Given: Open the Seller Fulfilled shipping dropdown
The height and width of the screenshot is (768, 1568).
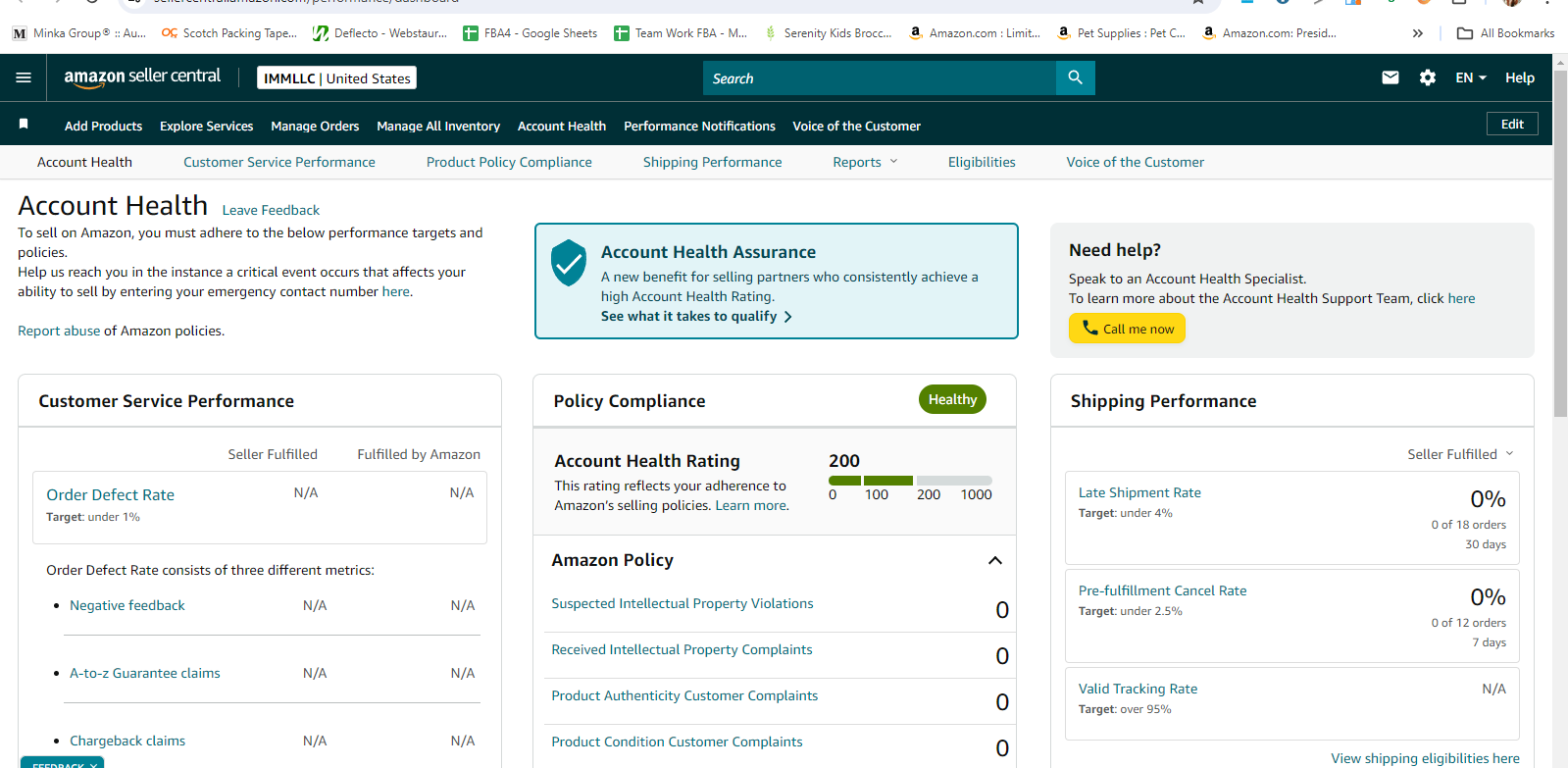Looking at the screenshot, I should [x=1460, y=454].
